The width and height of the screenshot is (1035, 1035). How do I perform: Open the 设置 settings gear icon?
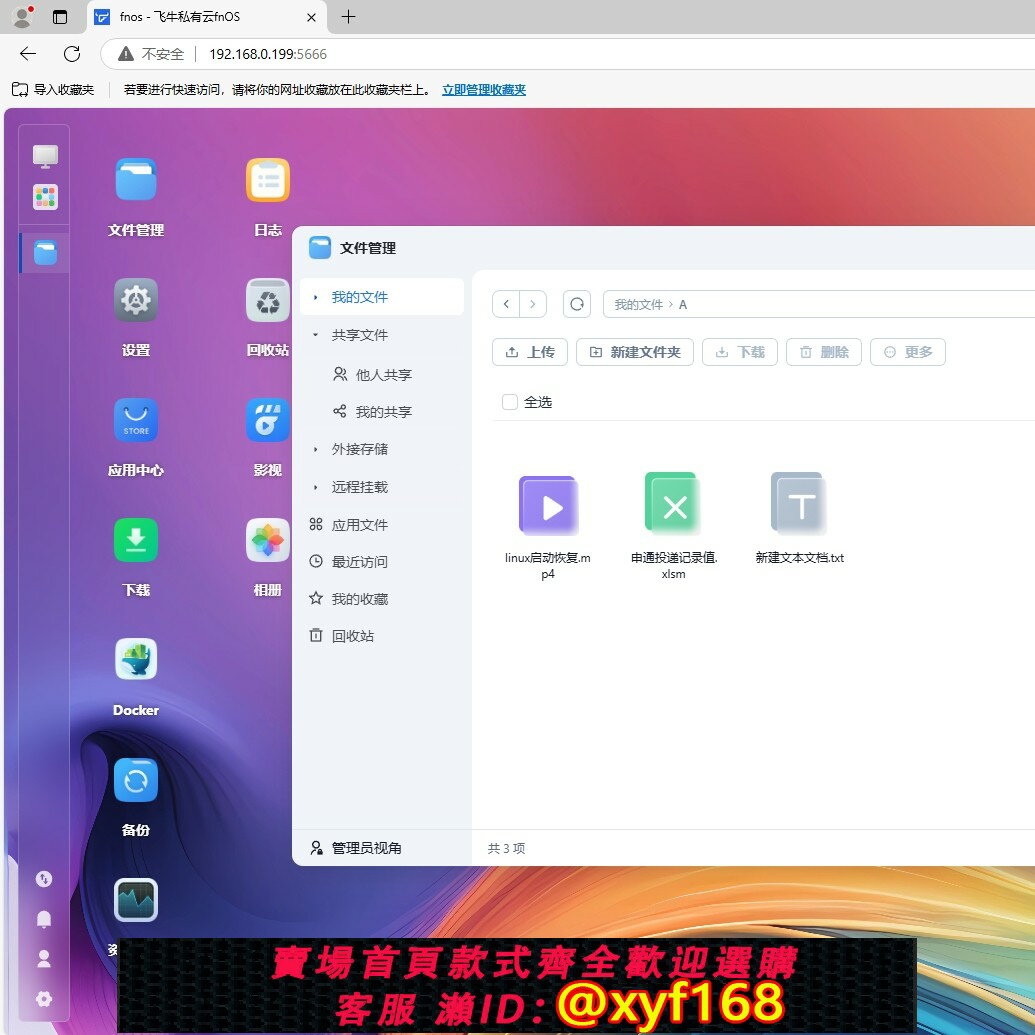(x=136, y=300)
